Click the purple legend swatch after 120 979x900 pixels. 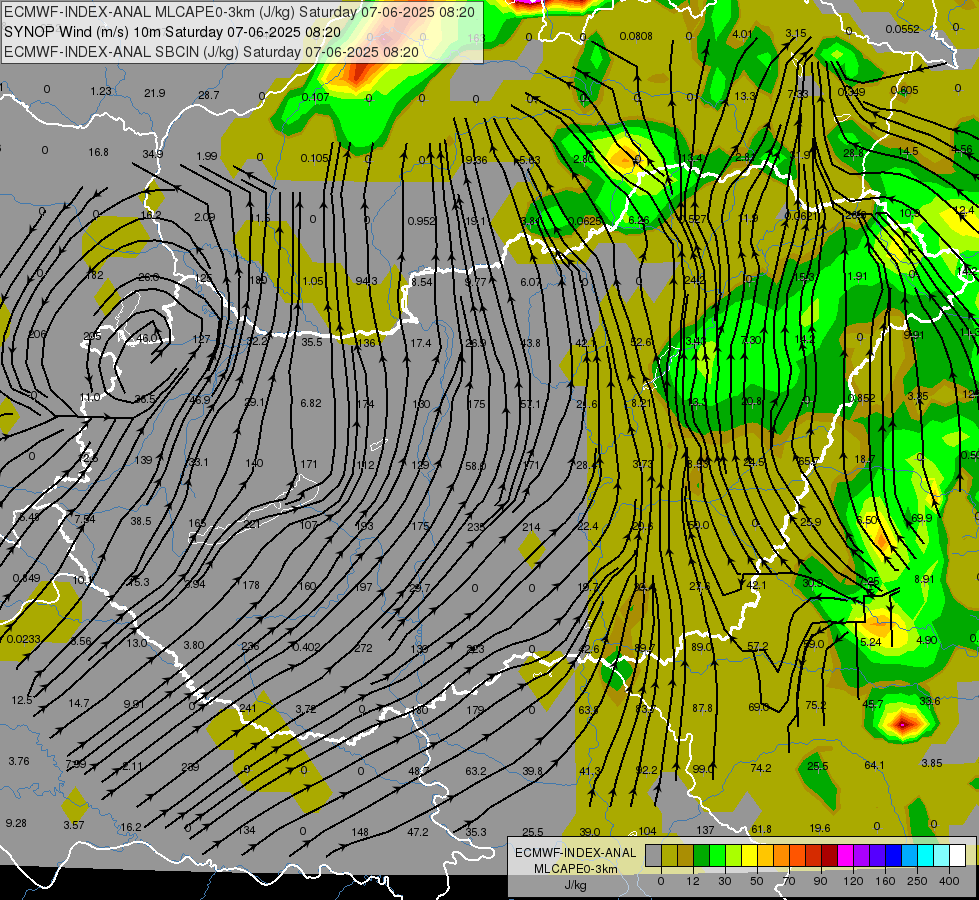click(x=861, y=855)
